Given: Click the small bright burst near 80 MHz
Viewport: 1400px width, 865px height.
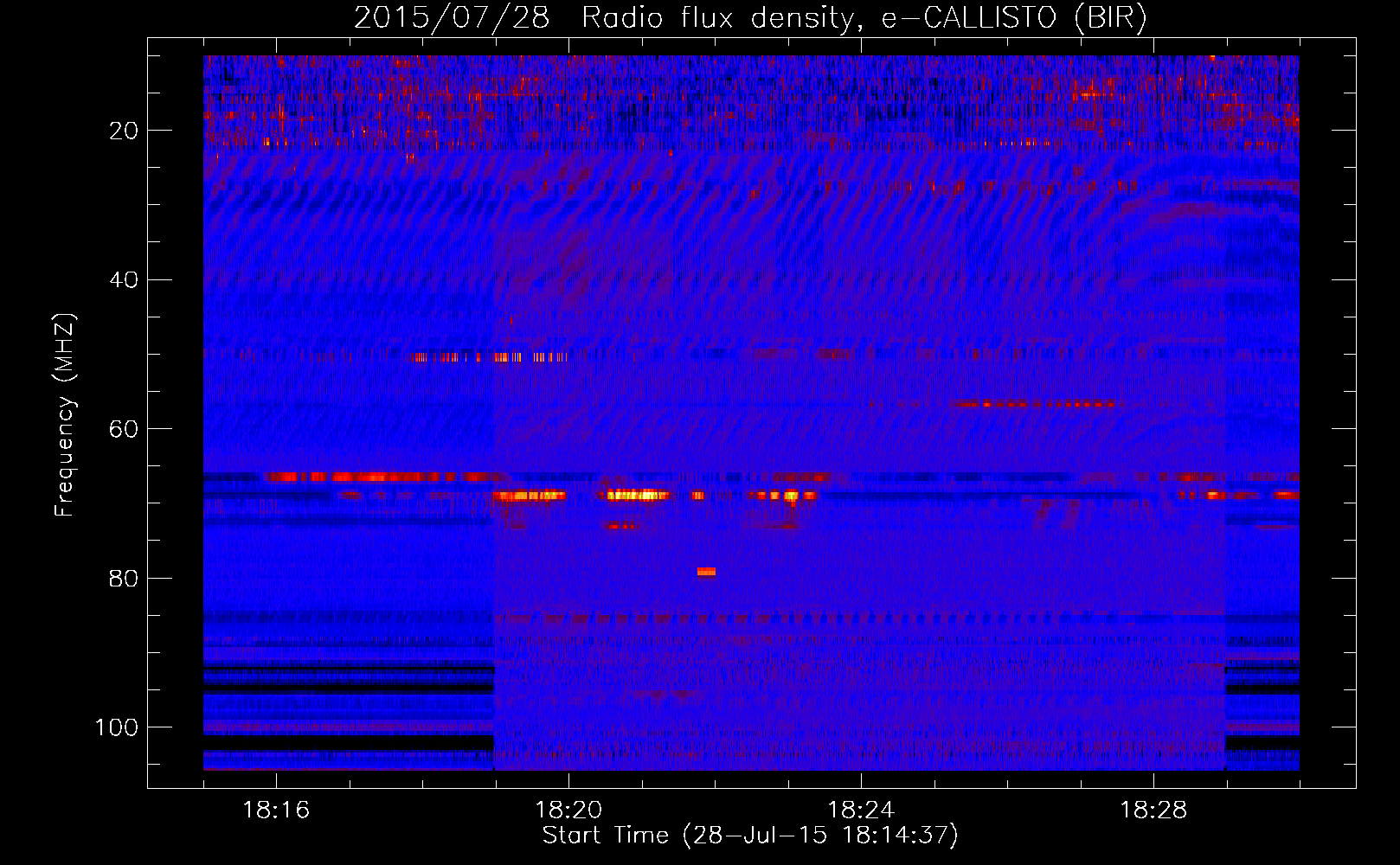Looking at the screenshot, I should (707, 571).
